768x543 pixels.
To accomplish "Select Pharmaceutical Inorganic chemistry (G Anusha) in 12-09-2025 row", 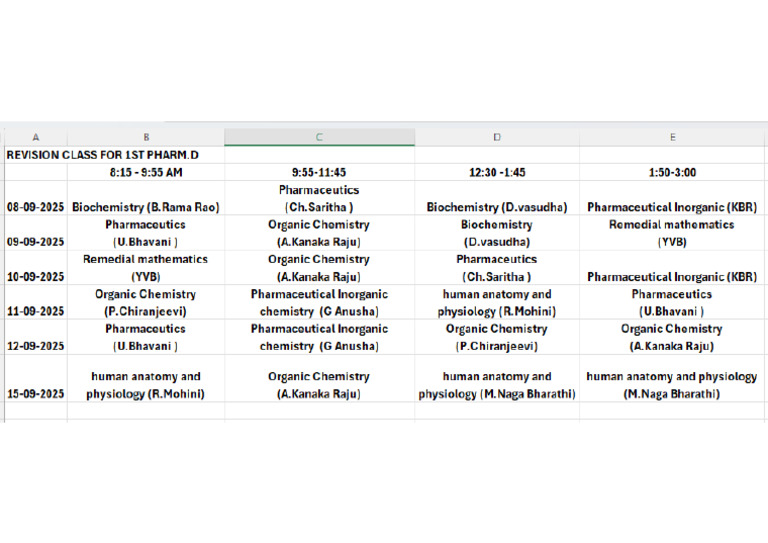I will (x=319, y=337).
